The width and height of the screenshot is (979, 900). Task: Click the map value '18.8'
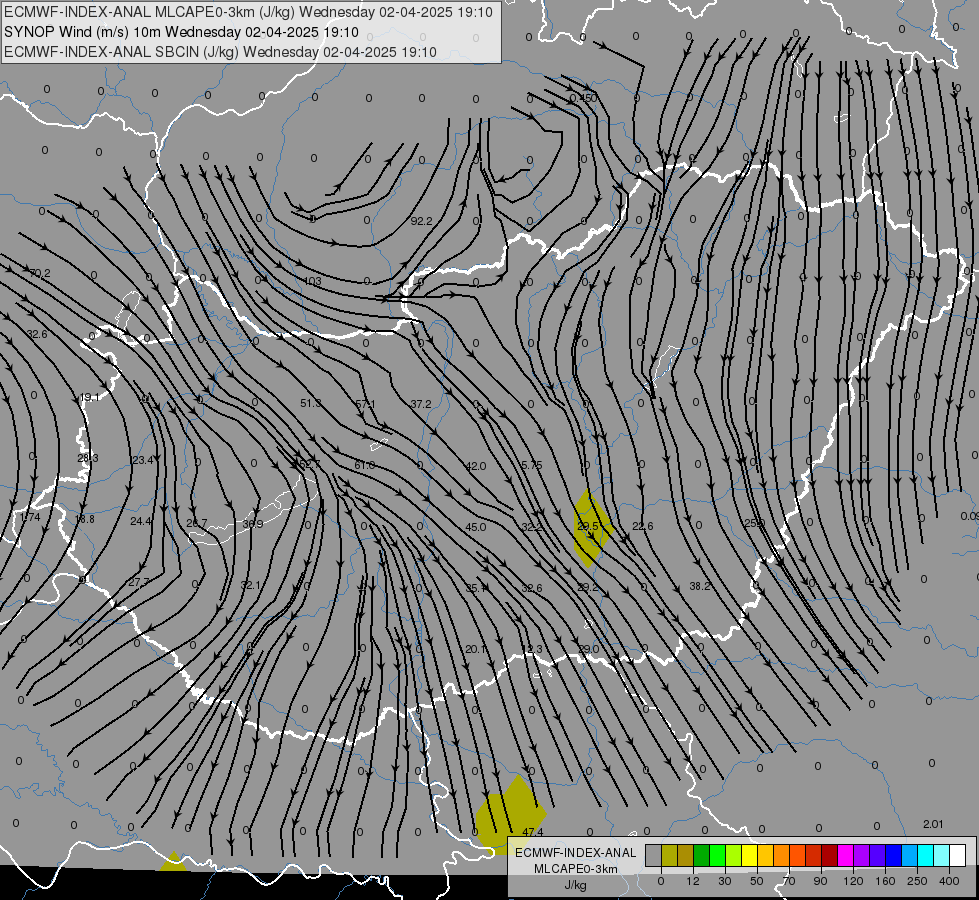point(85,520)
